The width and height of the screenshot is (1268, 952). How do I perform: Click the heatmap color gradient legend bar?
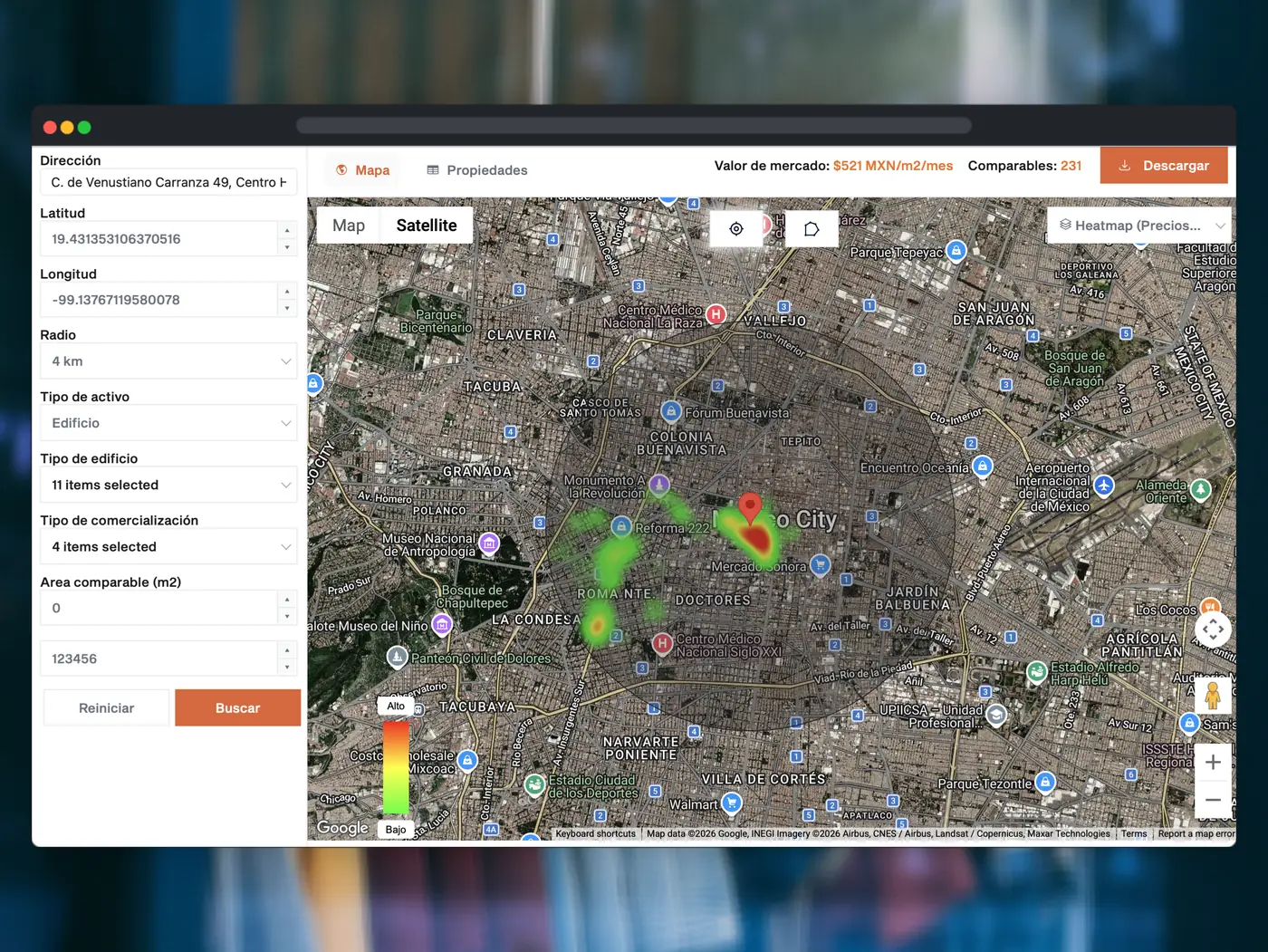(396, 767)
